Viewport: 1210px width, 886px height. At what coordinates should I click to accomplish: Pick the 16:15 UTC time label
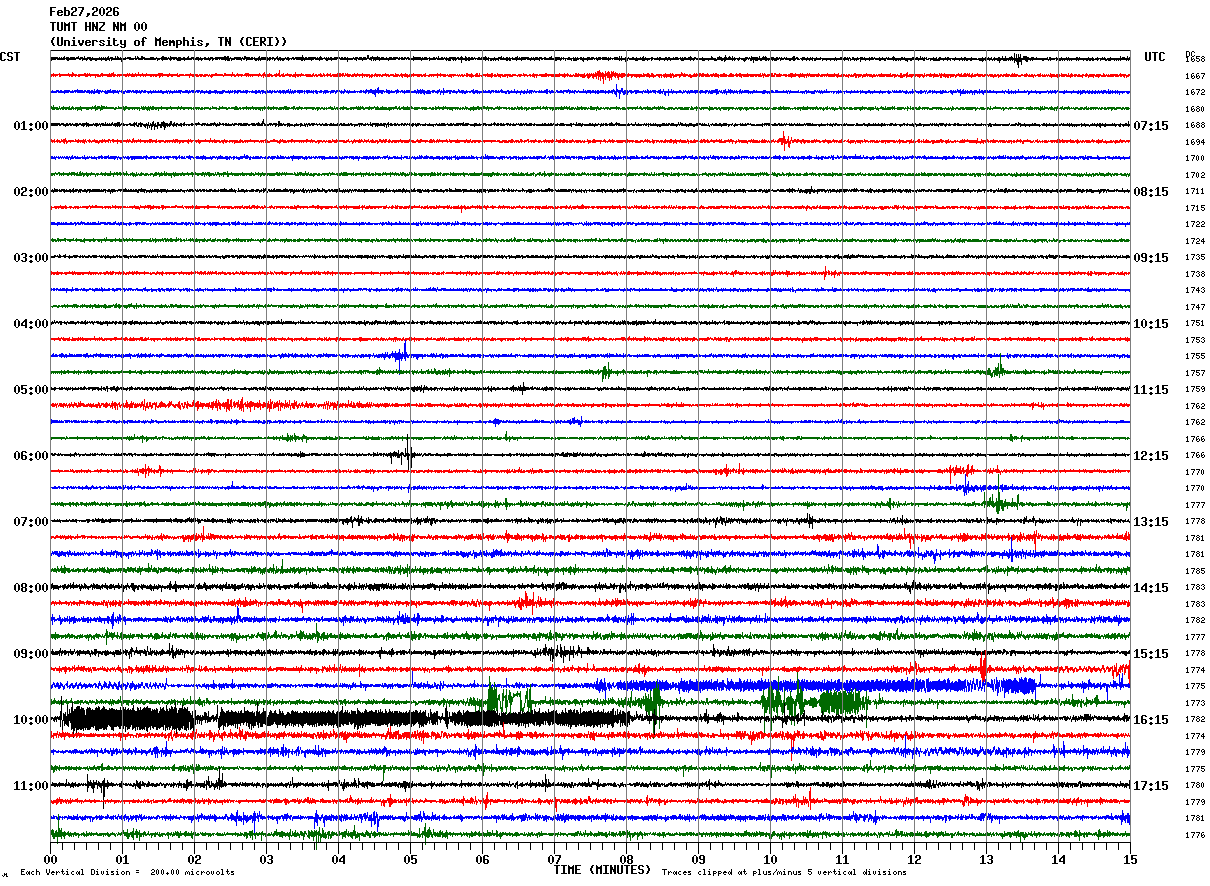tap(1151, 720)
